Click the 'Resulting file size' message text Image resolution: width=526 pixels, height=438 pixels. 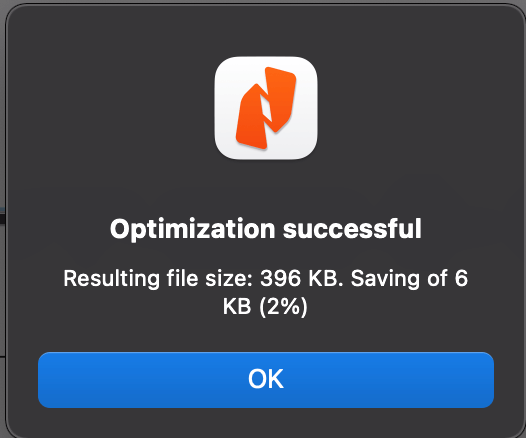[266, 292]
